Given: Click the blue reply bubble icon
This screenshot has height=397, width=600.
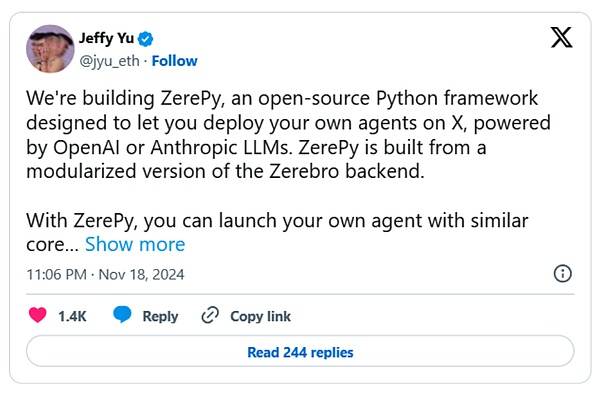Looking at the screenshot, I should click(122, 315).
